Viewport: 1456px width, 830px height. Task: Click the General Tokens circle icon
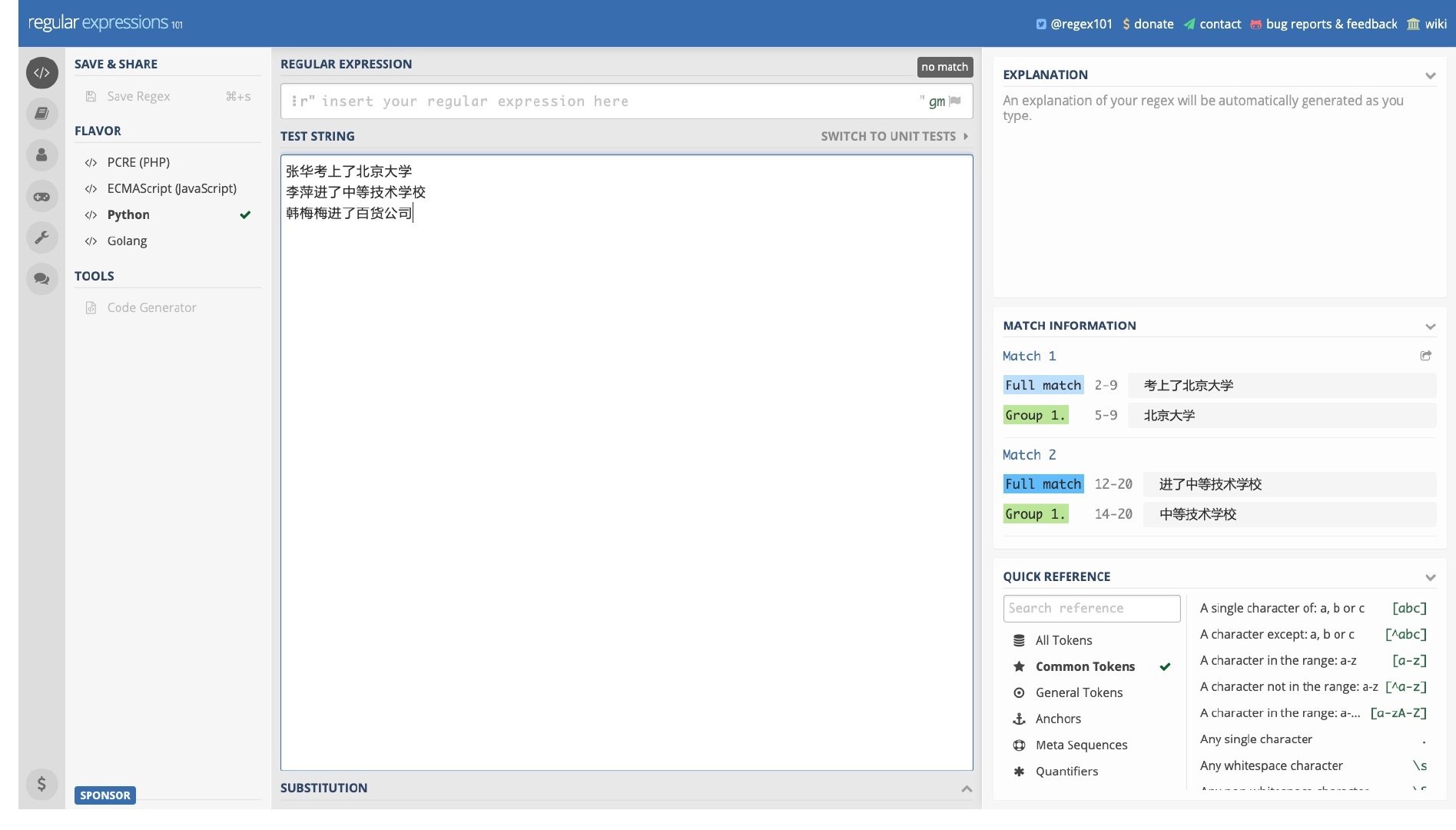pyautogui.click(x=1019, y=692)
